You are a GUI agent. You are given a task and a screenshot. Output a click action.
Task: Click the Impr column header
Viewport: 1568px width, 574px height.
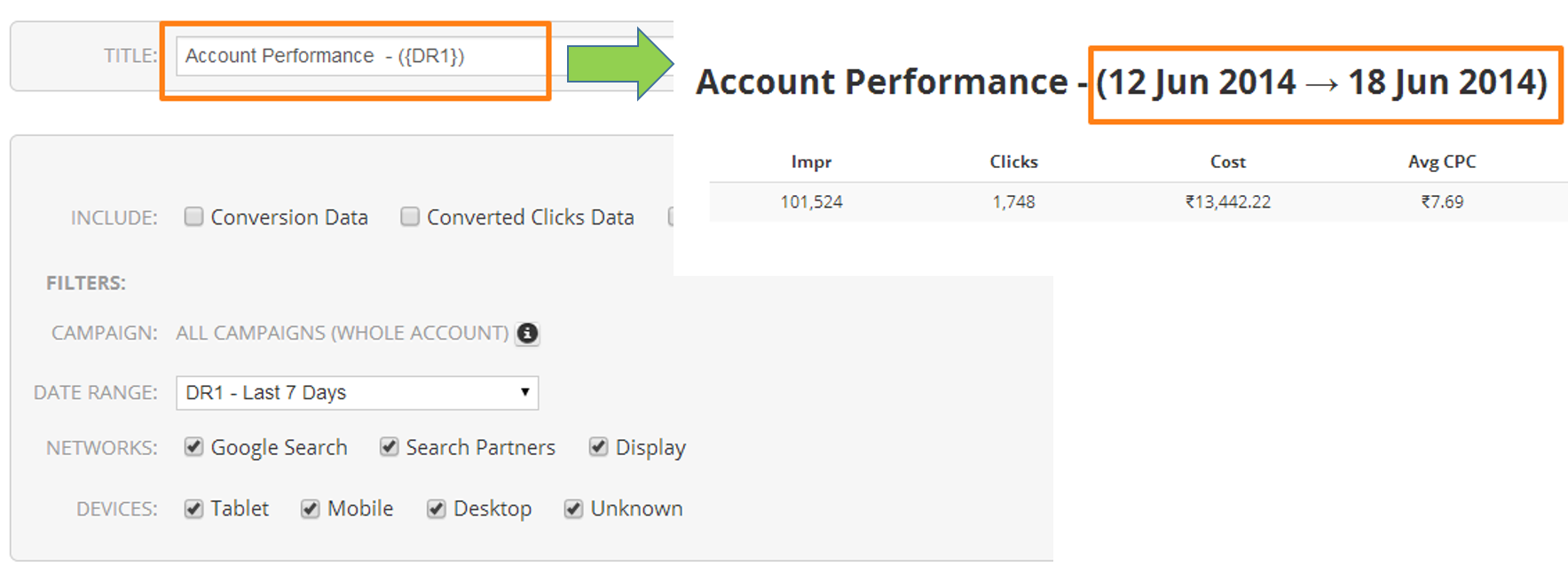tap(811, 162)
